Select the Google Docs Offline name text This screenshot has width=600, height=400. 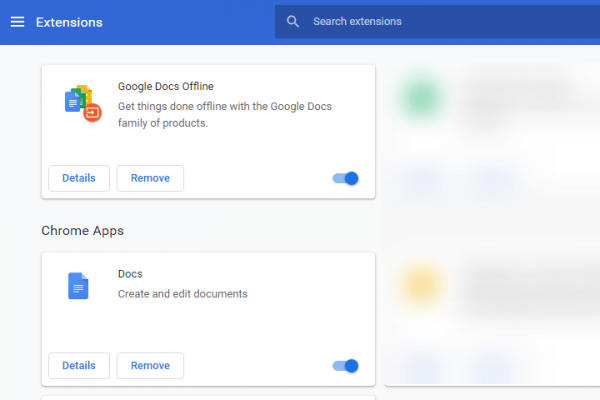coord(166,86)
